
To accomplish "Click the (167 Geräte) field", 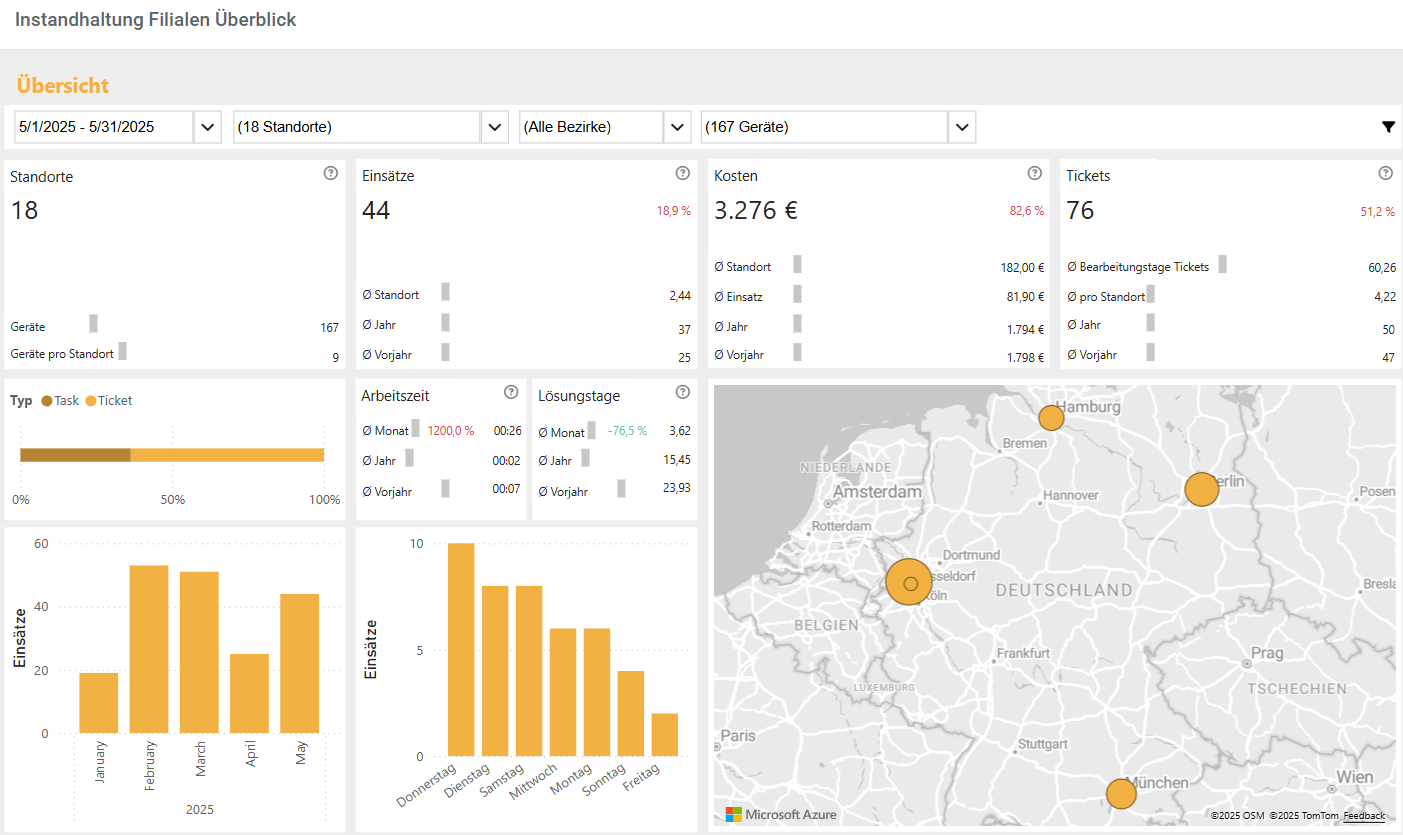I will [825, 127].
